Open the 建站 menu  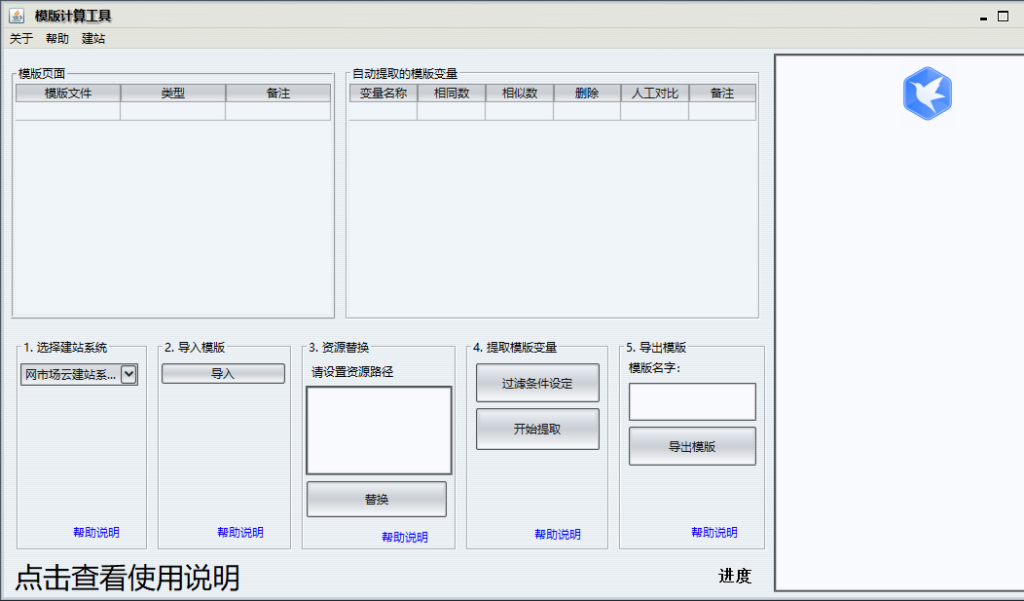pos(93,38)
